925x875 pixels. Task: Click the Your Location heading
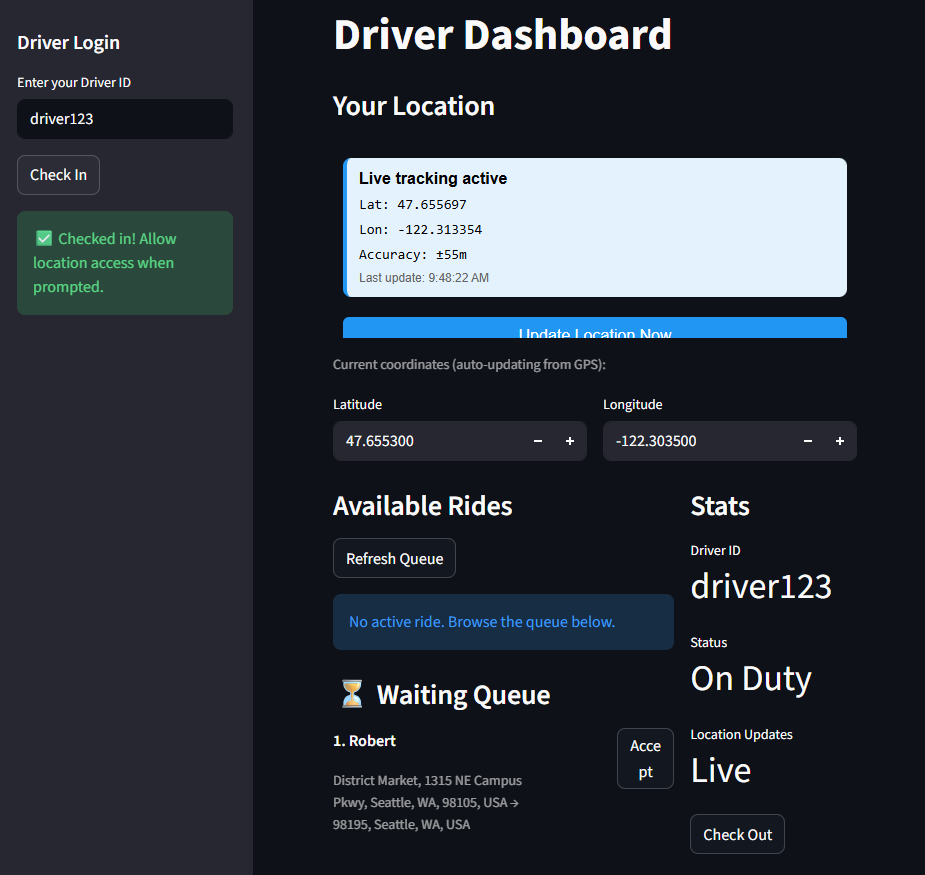(x=414, y=106)
